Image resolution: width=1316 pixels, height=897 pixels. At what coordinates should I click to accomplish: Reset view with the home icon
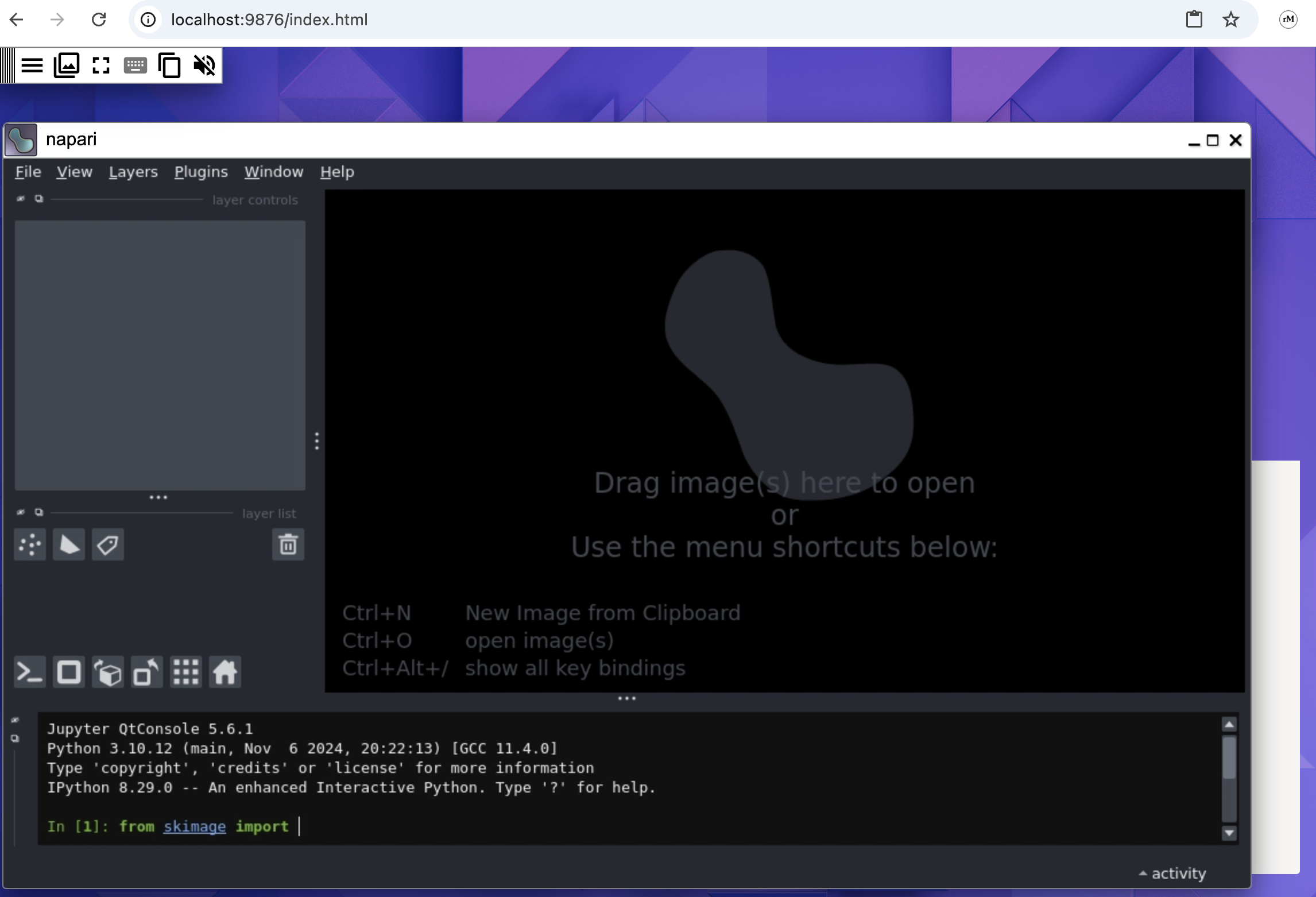click(225, 672)
